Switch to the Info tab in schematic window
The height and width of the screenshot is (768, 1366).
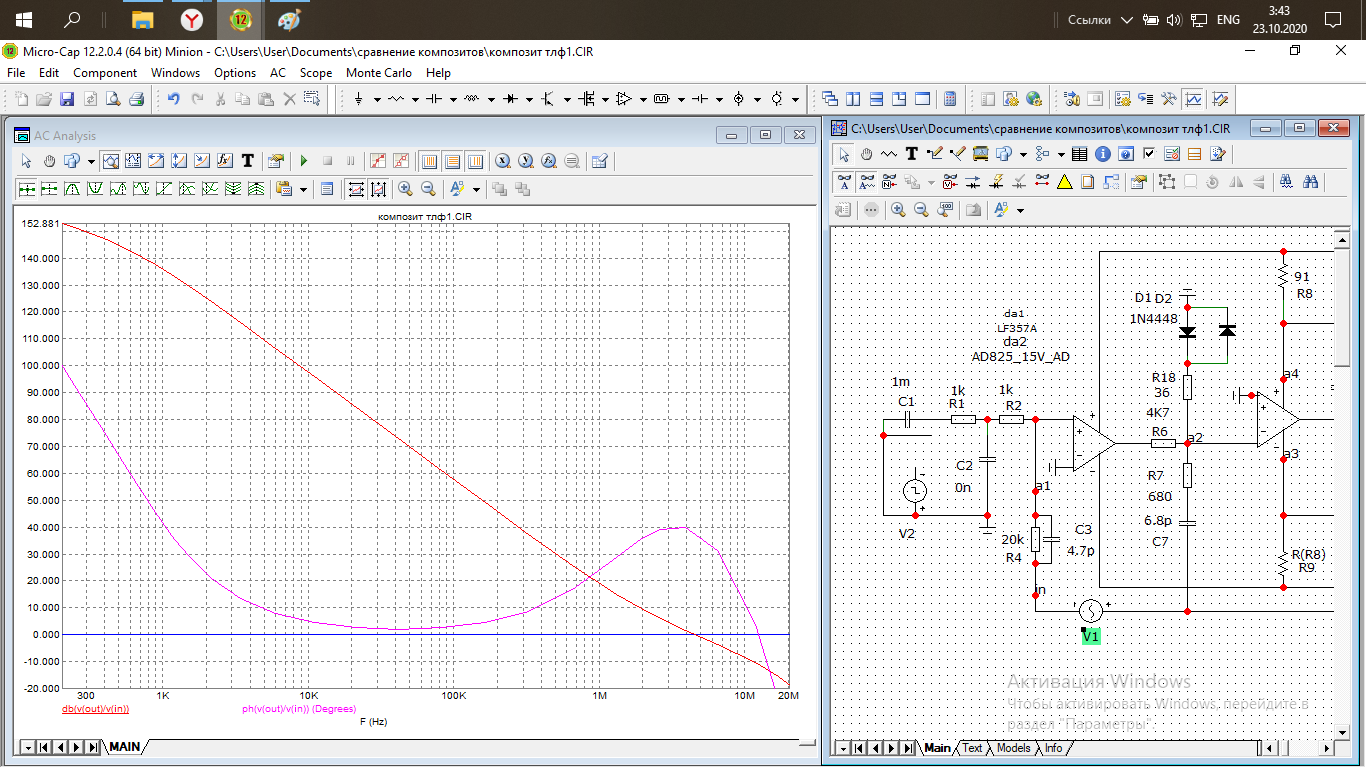[x=1053, y=748]
